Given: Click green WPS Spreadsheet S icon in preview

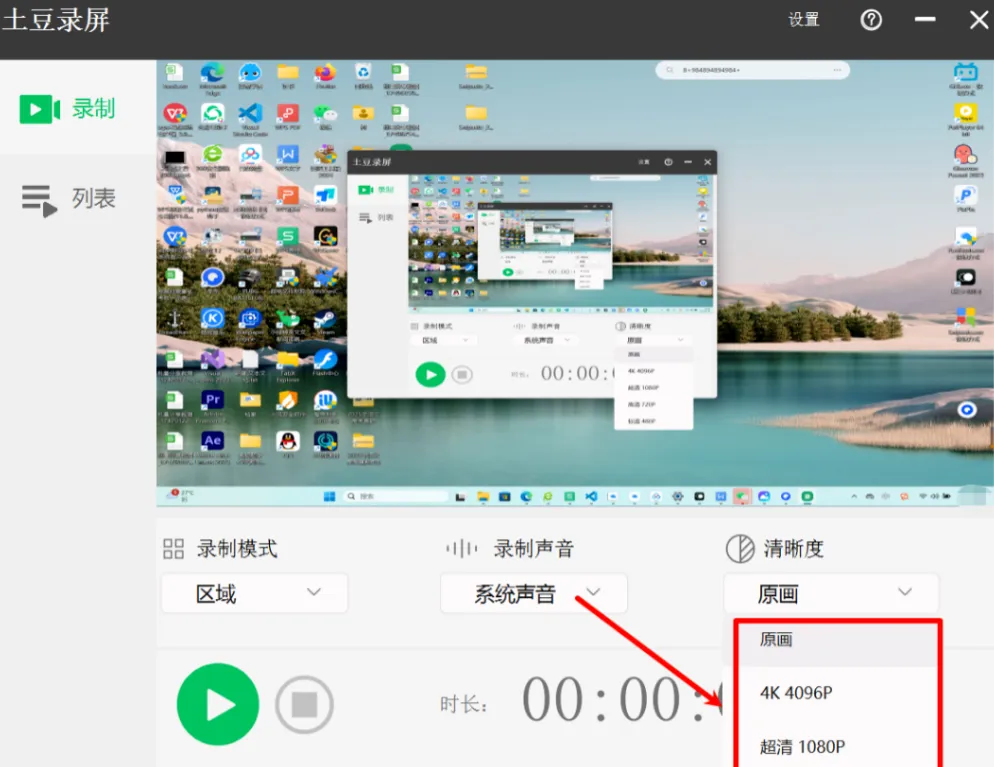Looking at the screenshot, I should click(288, 236).
